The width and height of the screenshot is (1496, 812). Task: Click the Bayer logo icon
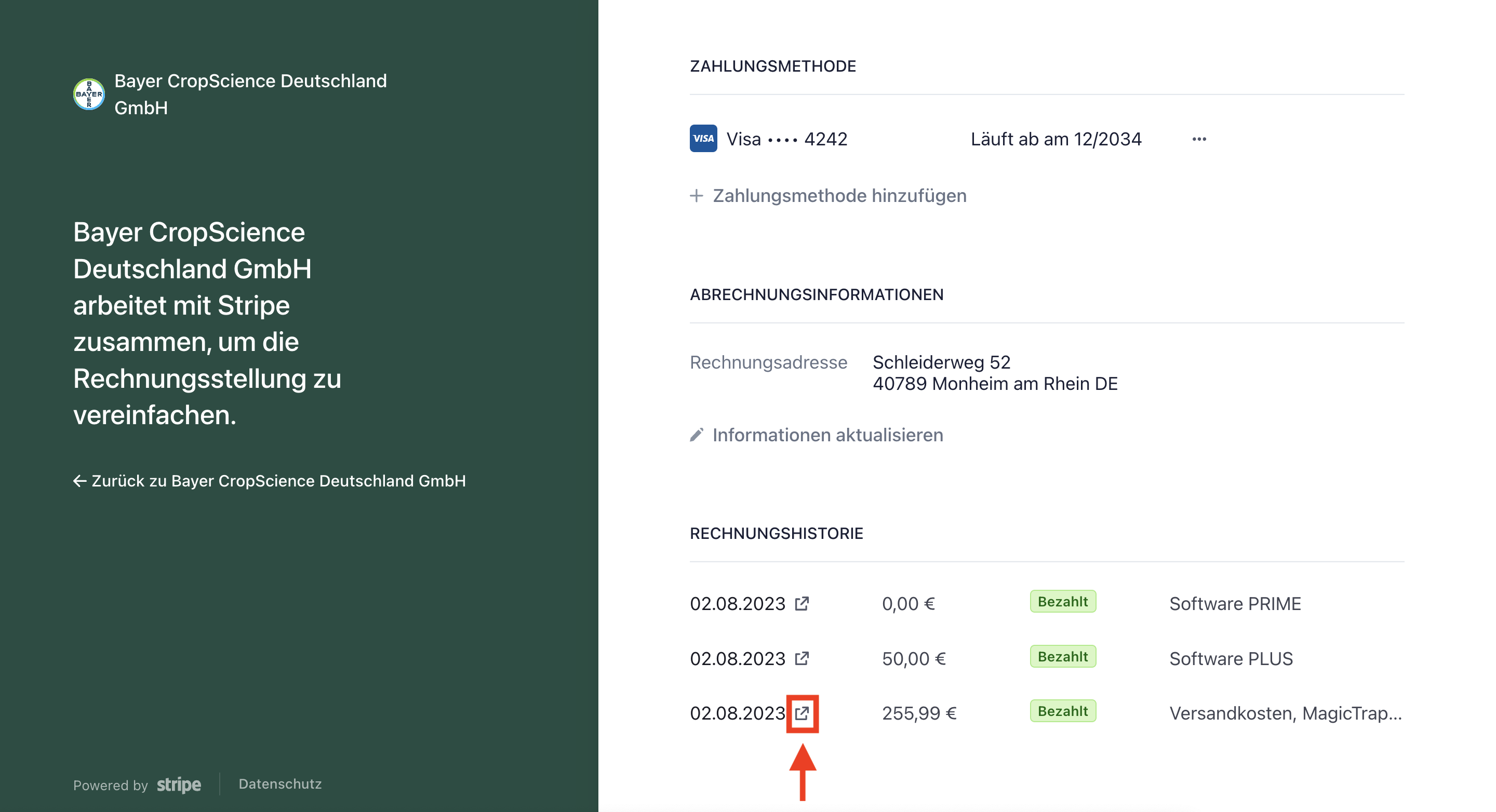(x=89, y=94)
